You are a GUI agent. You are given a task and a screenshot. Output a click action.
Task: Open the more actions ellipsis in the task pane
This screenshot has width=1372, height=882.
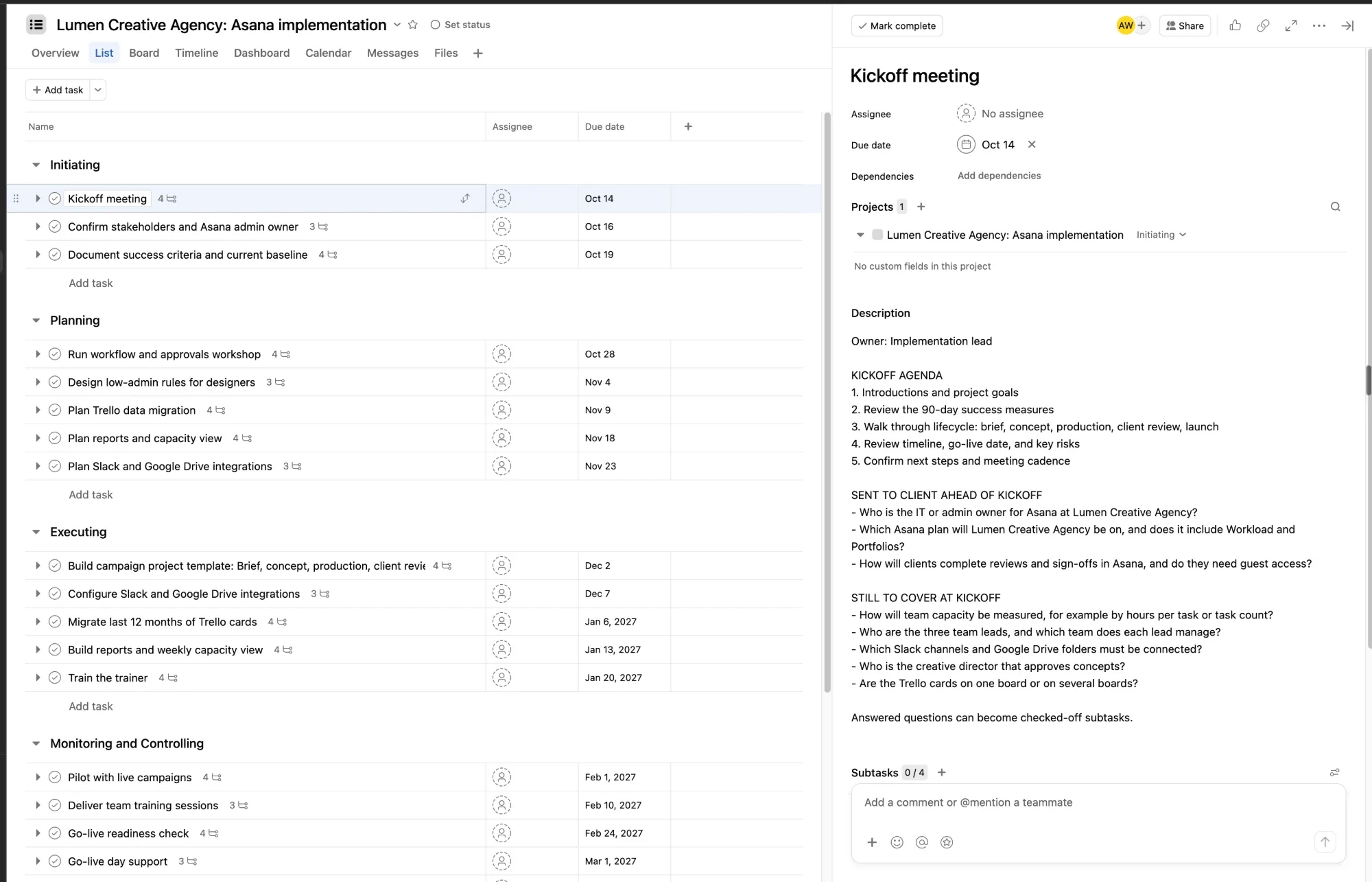pos(1319,25)
